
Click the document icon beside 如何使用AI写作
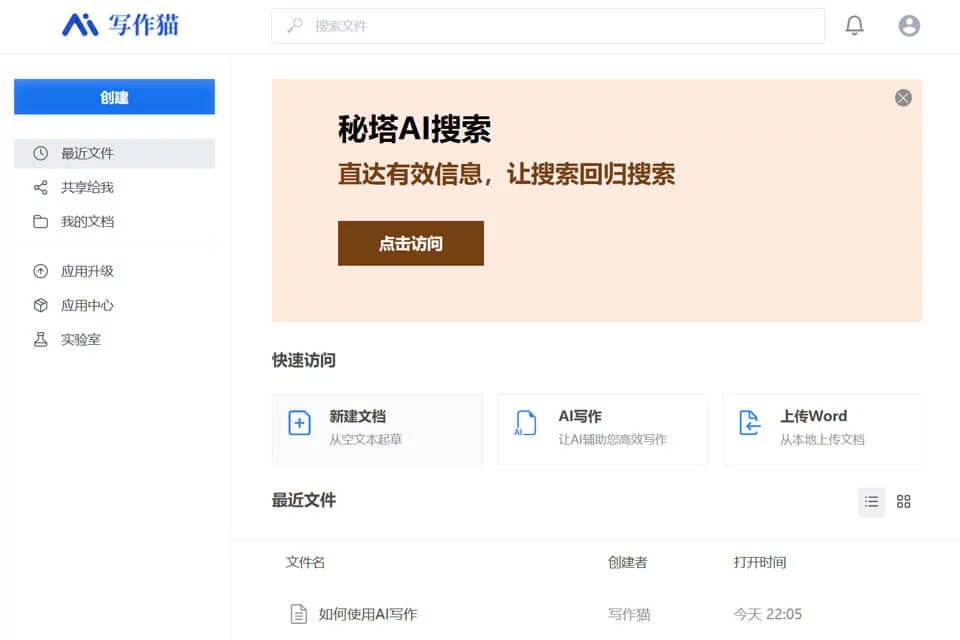299,614
